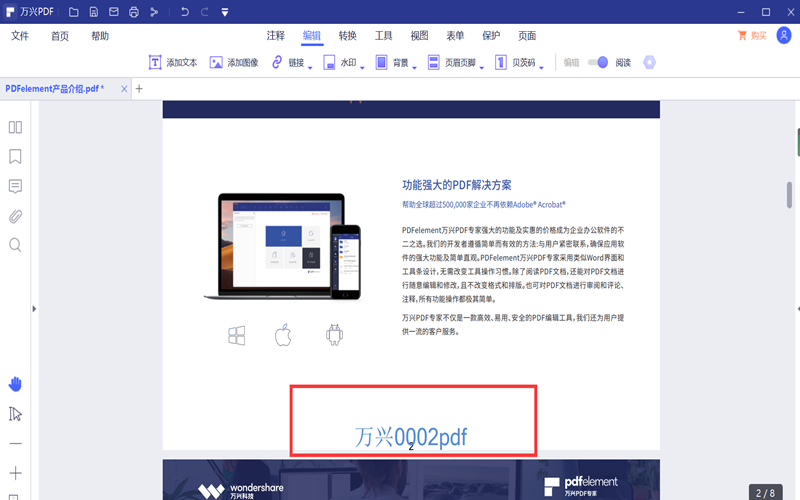
Task: Open the 转换 convert tab
Action: click(x=347, y=36)
